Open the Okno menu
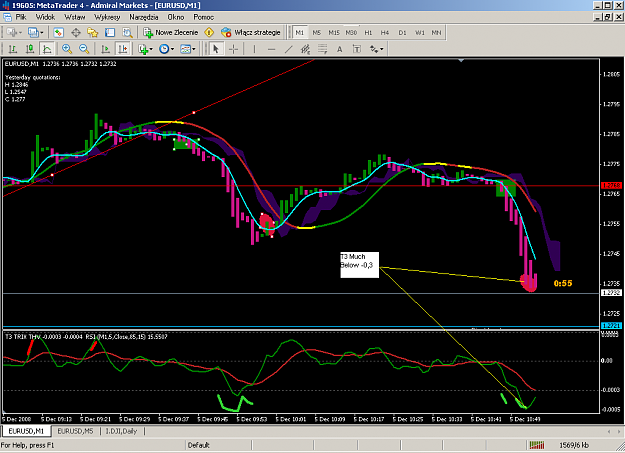The width and height of the screenshot is (625, 453). coord(176,17)
